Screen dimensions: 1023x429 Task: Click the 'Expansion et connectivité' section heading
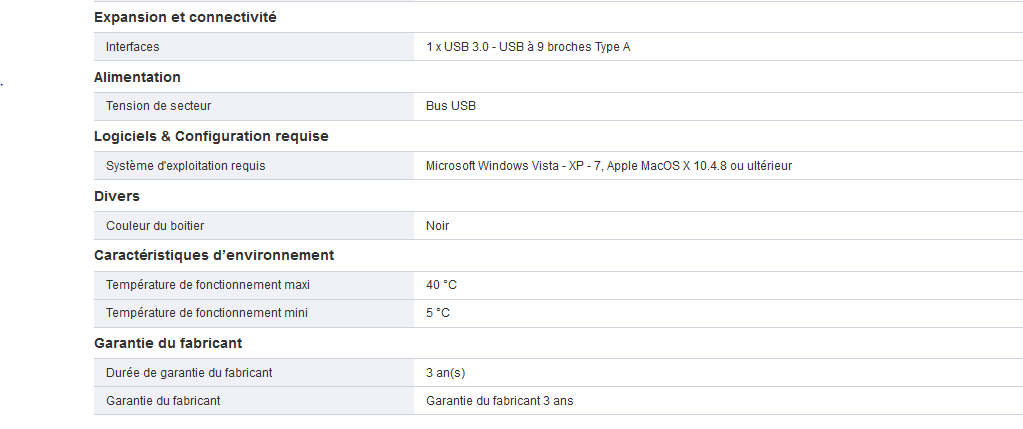pyautogui.click(x=185, y=17)
